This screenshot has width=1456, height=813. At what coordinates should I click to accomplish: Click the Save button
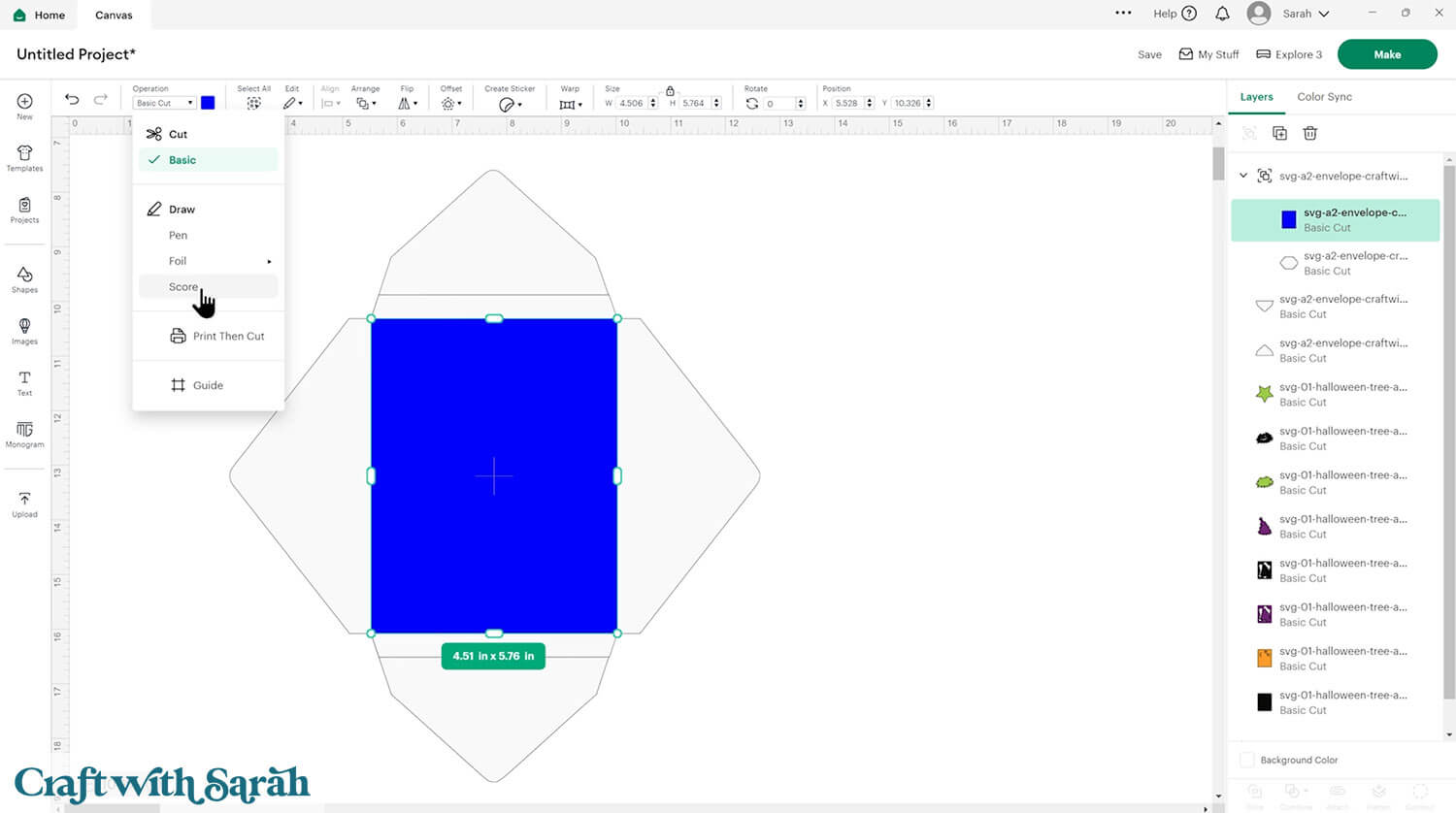coord(1149,55)
